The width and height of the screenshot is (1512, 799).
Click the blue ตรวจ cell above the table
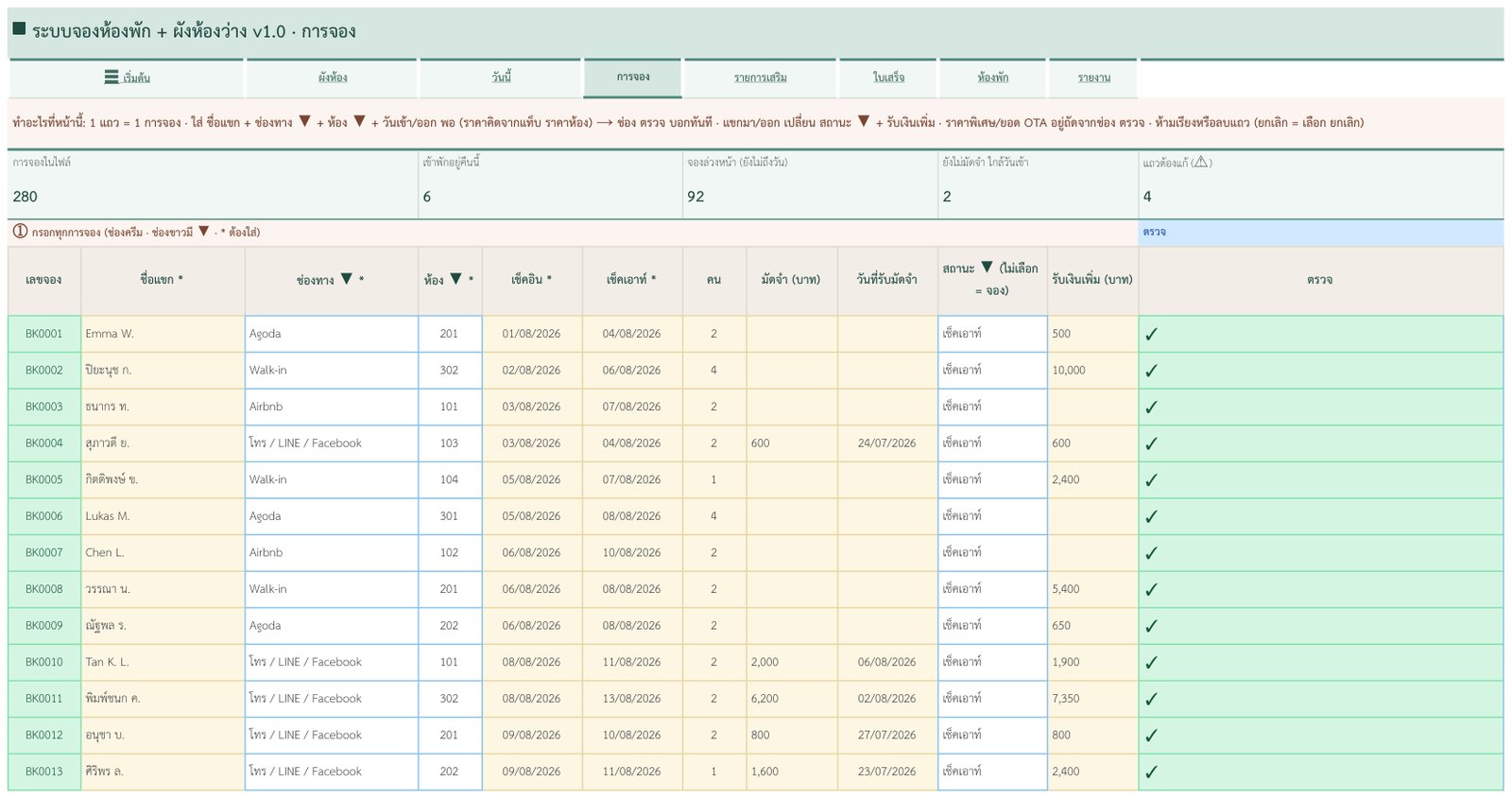point(1320,233)
